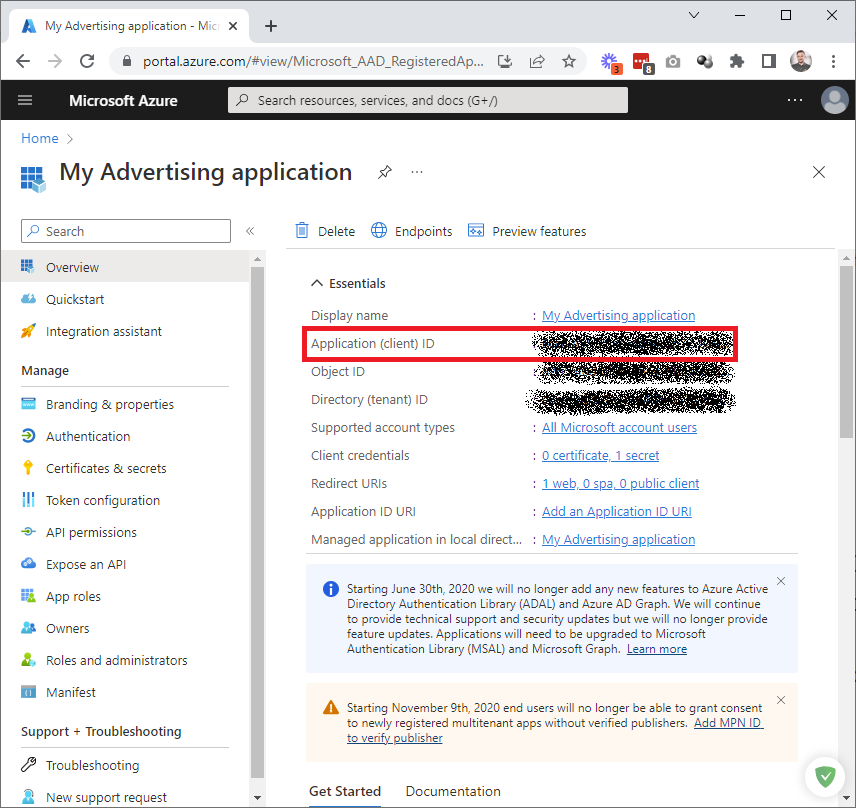The width and height of the screenshot is (856, 808).
Task: Open the Manifest editor
Action: (71, 692)
